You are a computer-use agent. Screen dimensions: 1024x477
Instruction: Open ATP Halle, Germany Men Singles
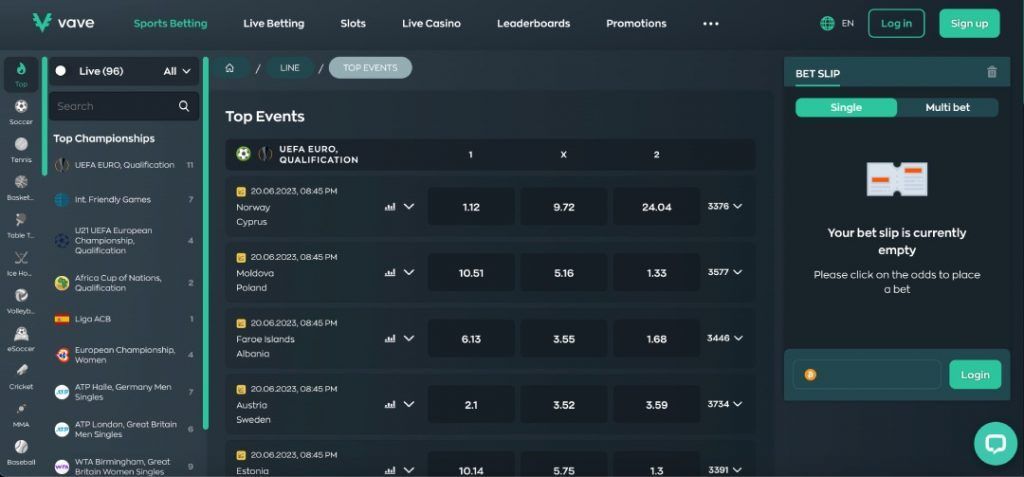[x=123, y=392]
